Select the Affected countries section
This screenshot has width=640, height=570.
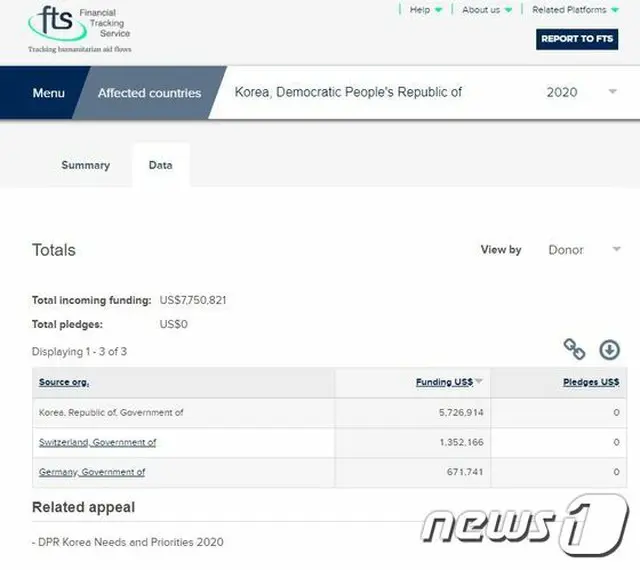149,93
